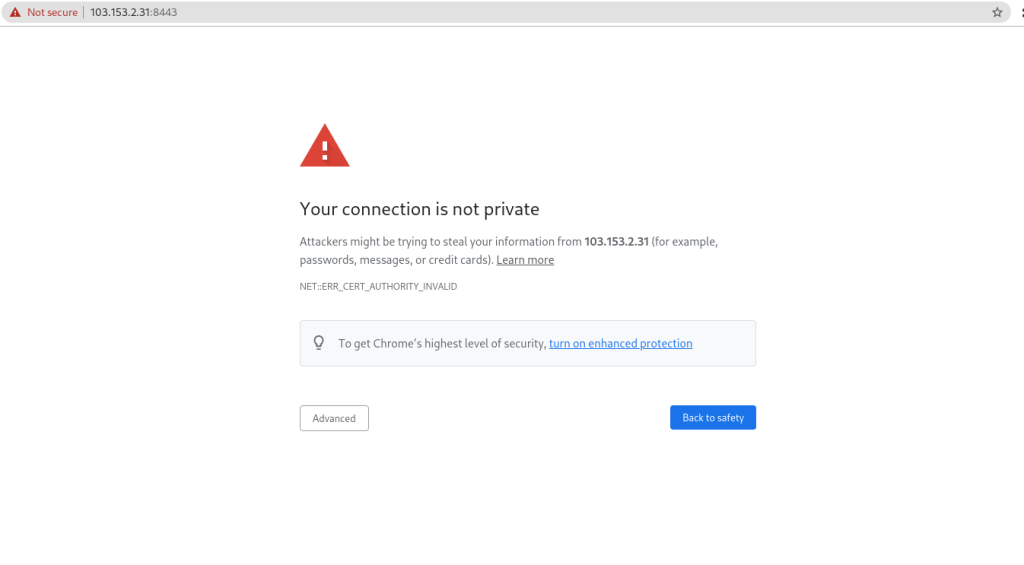Open the "Learn more" link
The height and width of the screenshot is (565, 1024).
525,260
